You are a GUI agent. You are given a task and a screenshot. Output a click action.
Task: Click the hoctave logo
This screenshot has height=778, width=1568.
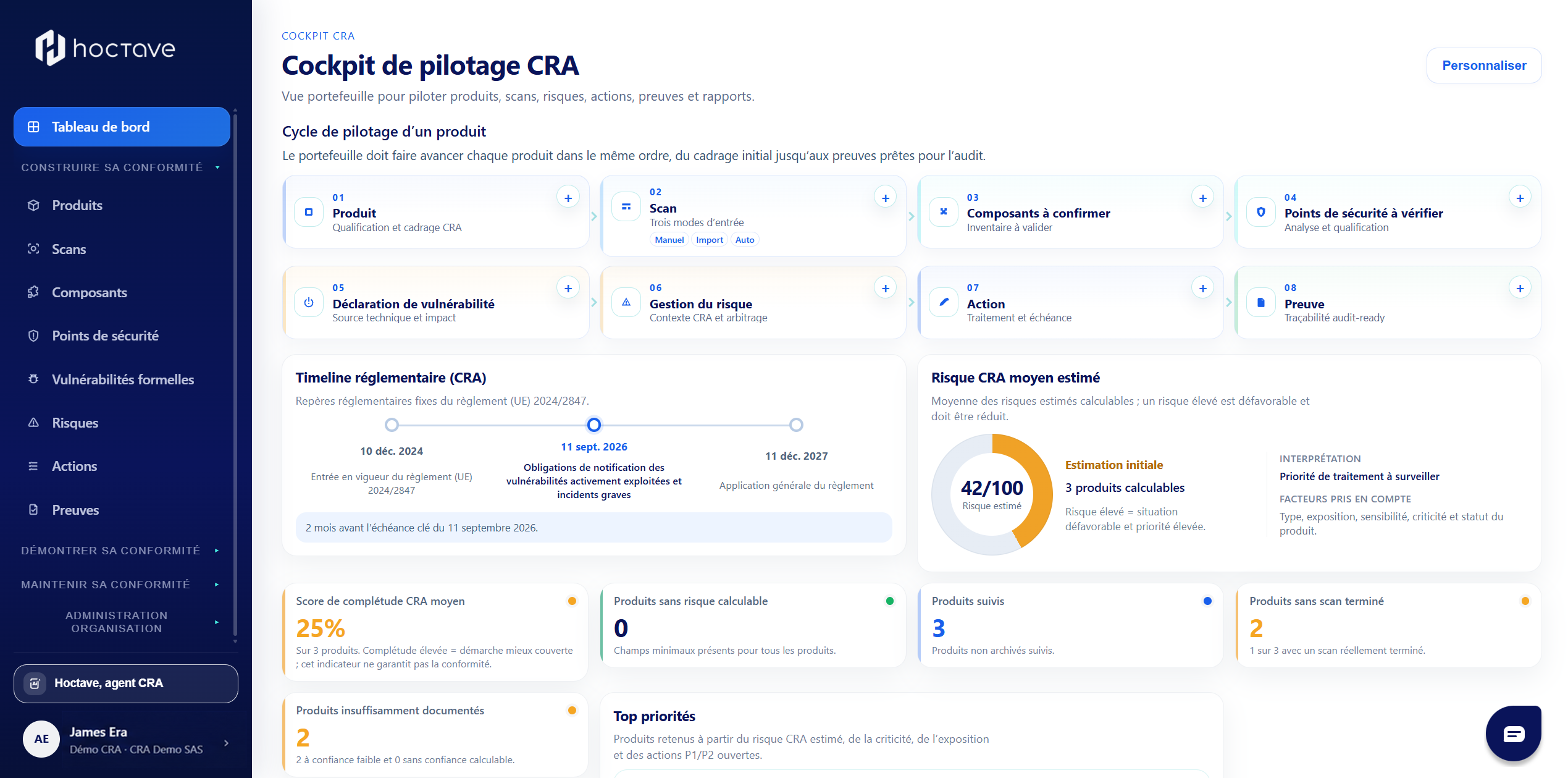click(x=105, y=48)
